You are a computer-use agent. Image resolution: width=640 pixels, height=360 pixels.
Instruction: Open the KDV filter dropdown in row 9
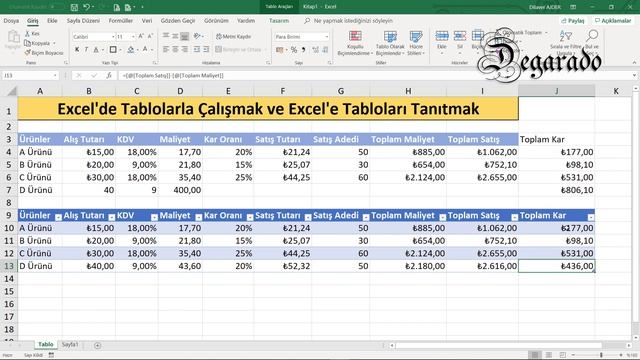(154, 218)
